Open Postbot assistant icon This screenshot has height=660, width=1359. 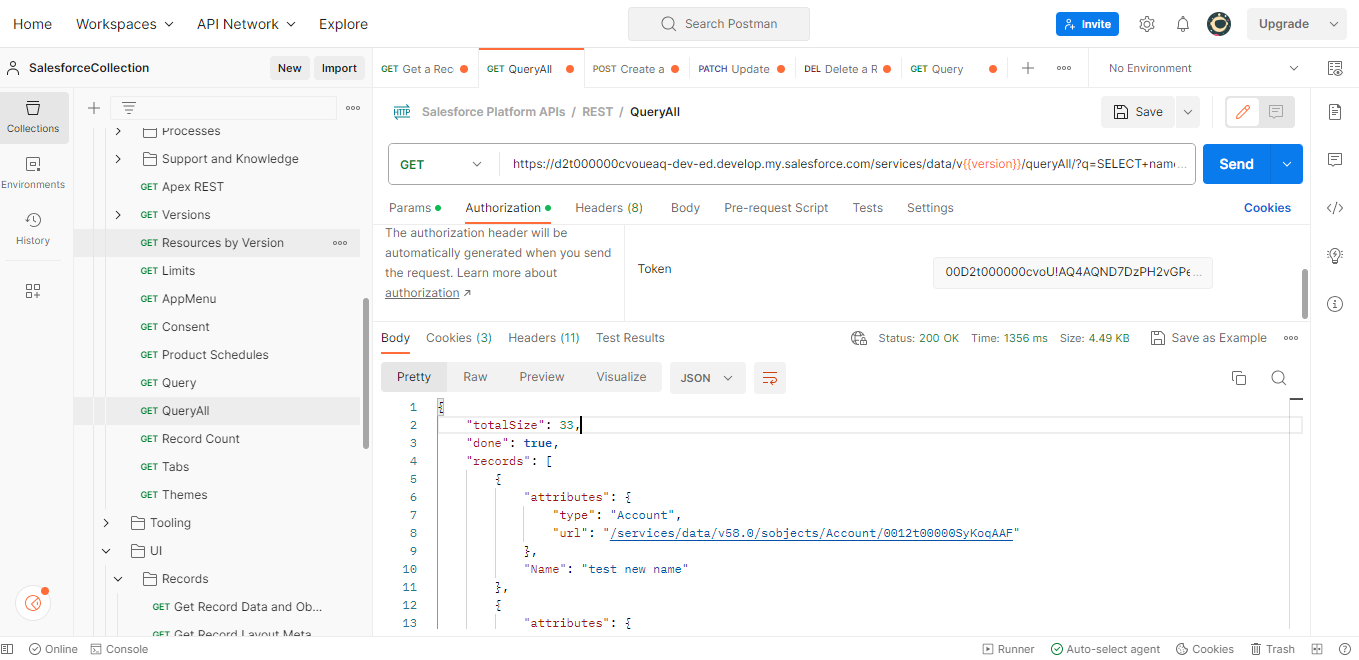33,603
